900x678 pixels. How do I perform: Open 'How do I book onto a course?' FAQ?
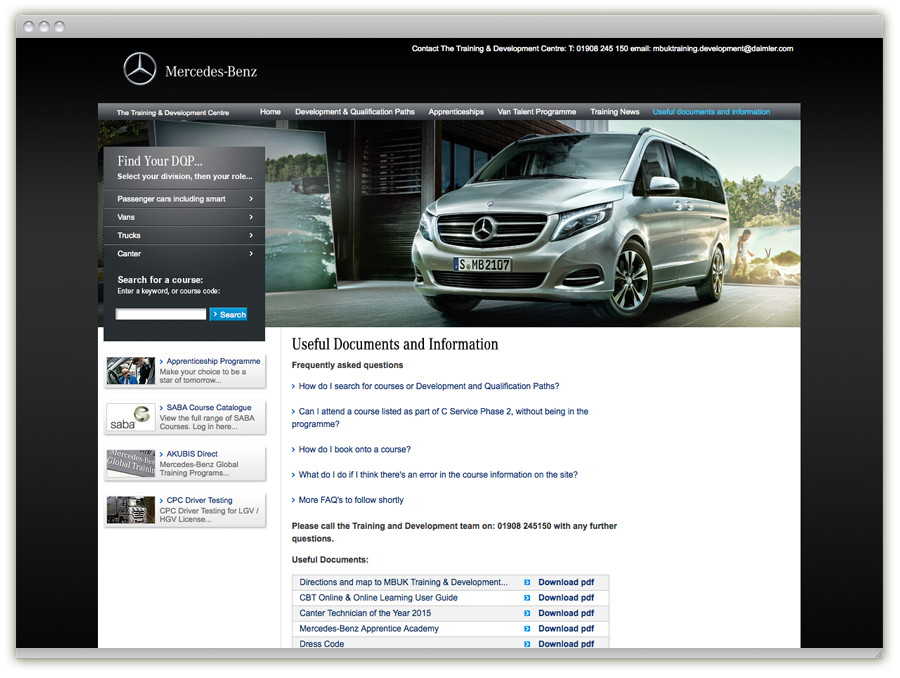click(x=354, y=450)
